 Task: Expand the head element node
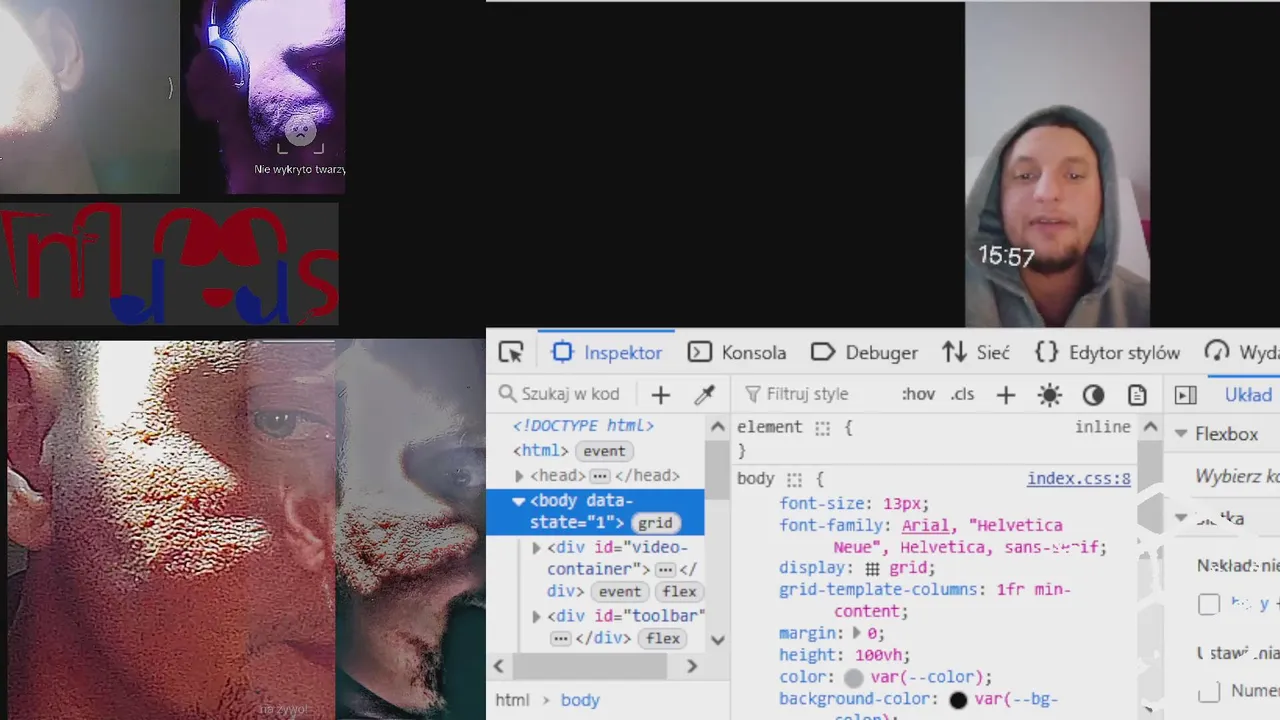tap(519, 476)
